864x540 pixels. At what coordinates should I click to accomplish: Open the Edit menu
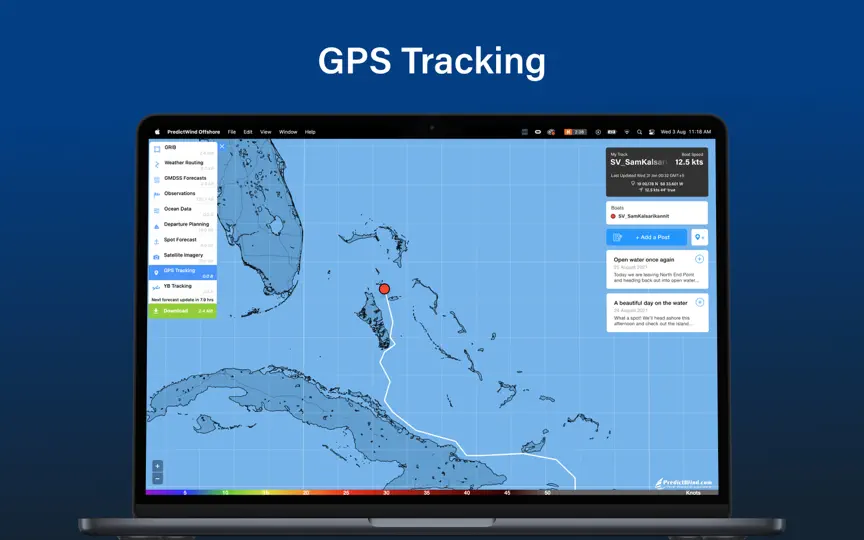pos(248,132)
